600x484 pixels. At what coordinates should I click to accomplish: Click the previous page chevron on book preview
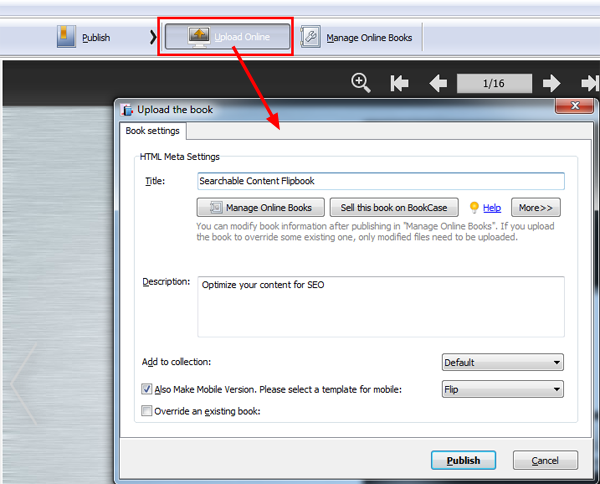point(24,384)
